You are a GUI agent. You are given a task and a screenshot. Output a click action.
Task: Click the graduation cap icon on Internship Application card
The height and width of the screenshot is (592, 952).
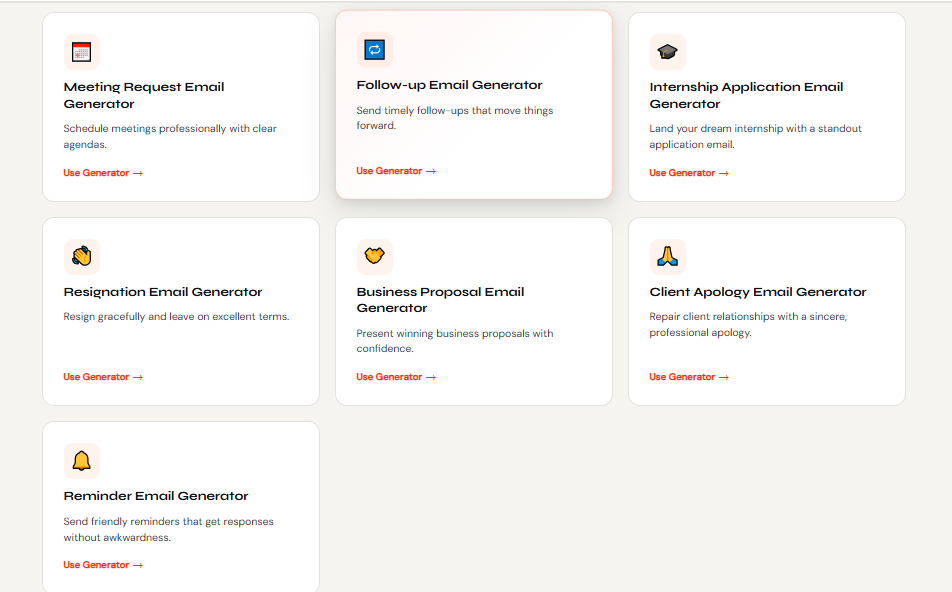point(667,51)
